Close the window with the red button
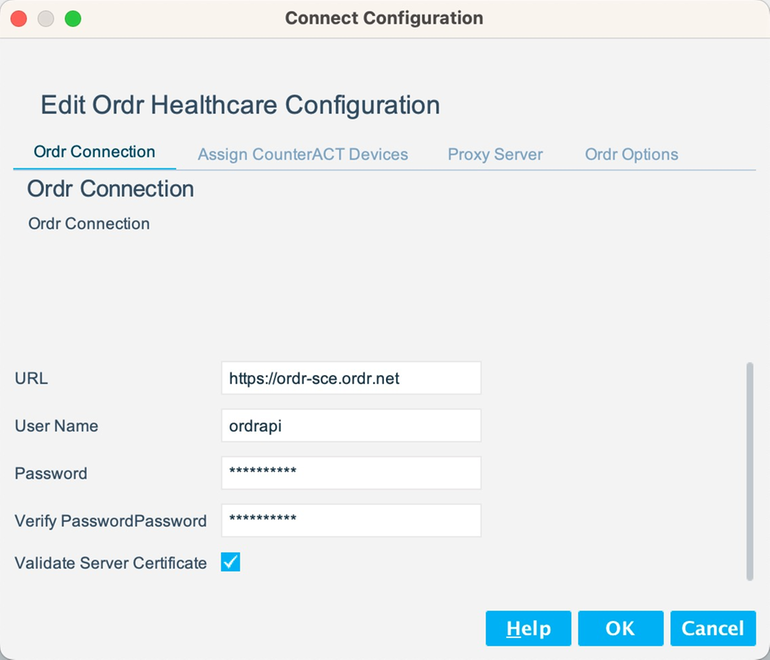 [x=19, y=18]
